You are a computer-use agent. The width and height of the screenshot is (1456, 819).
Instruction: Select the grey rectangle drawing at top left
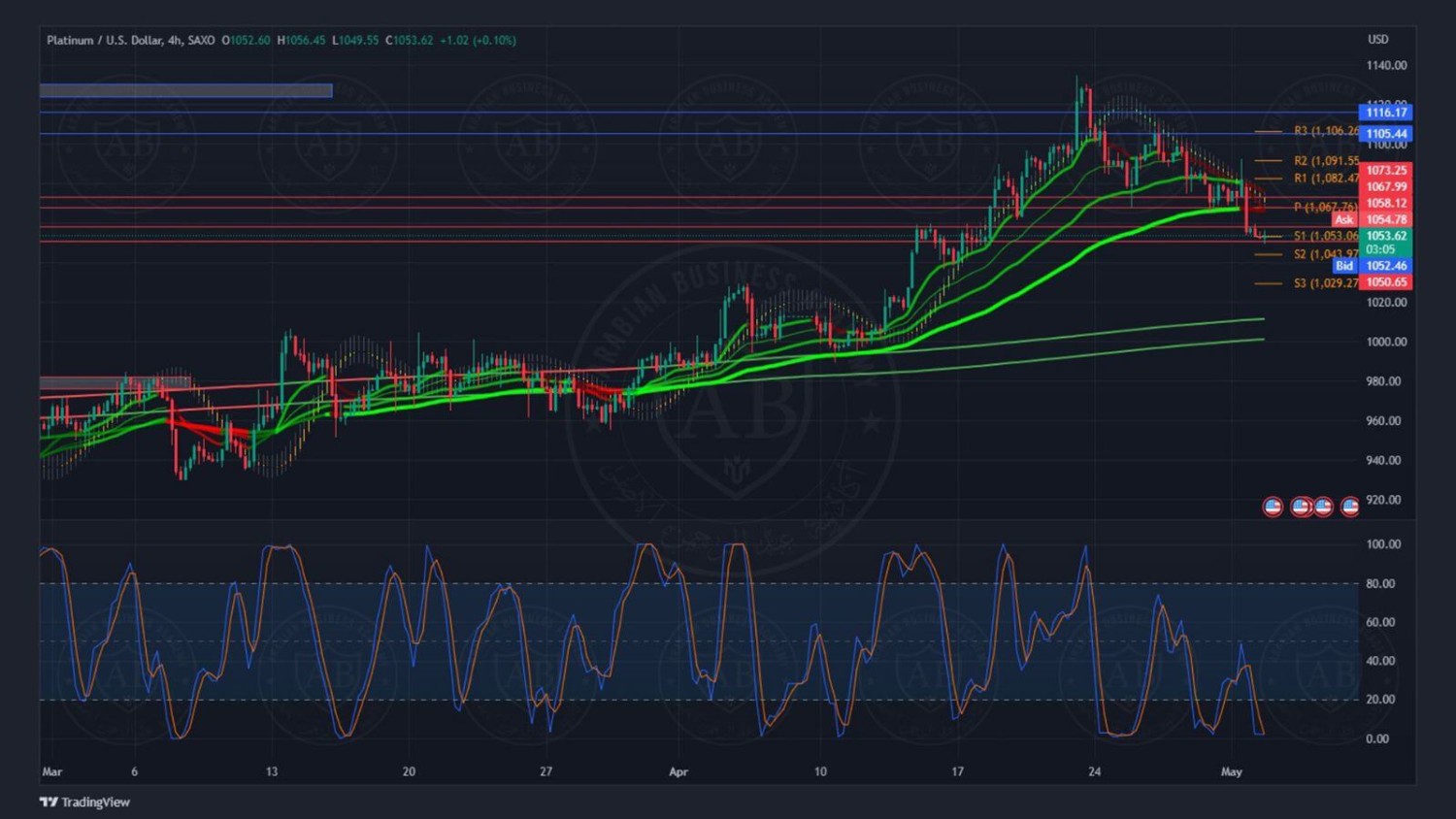[185, 91]
